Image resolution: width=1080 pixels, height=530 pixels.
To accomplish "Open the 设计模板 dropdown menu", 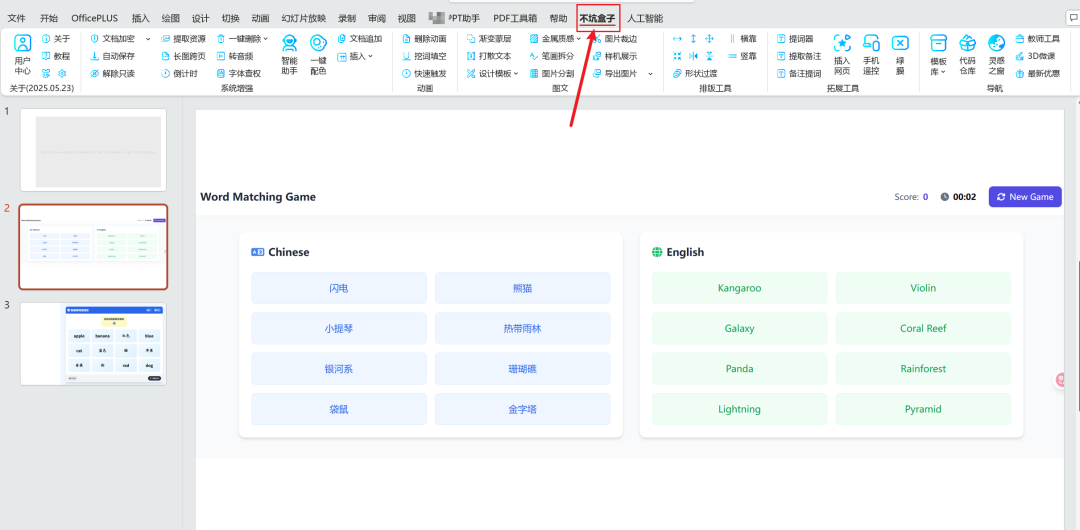I will point(516,73).
